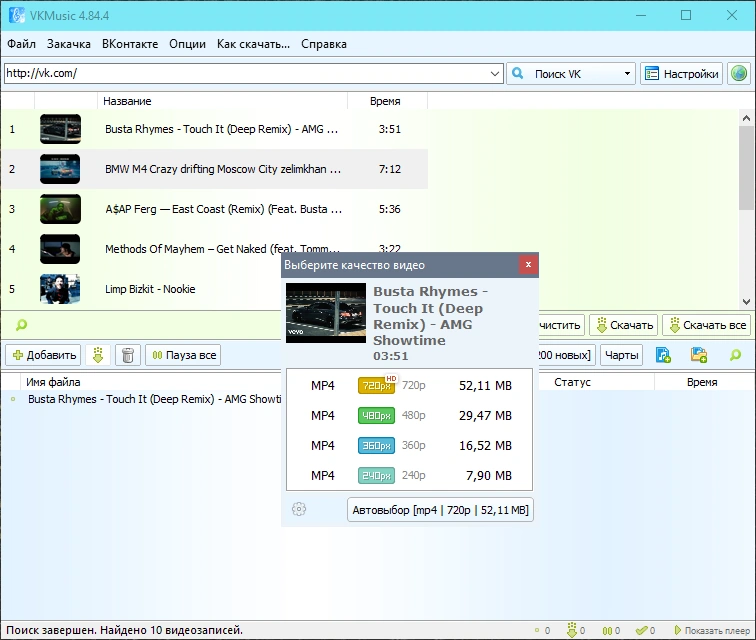The width and height of the screenshot is (756, 640).
Task: Choose MP4 720p HD quality badge
Action: pyautogui.click(x=377, y=385)
